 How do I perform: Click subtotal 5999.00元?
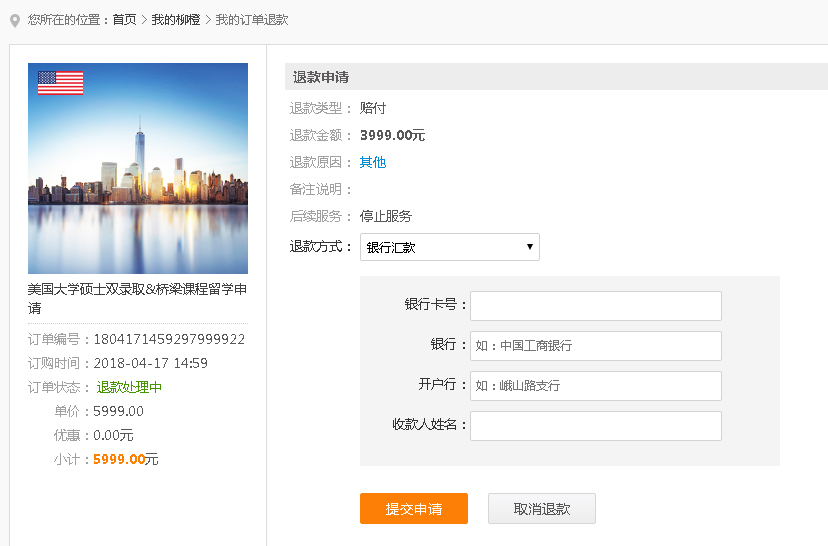point(126,459)
